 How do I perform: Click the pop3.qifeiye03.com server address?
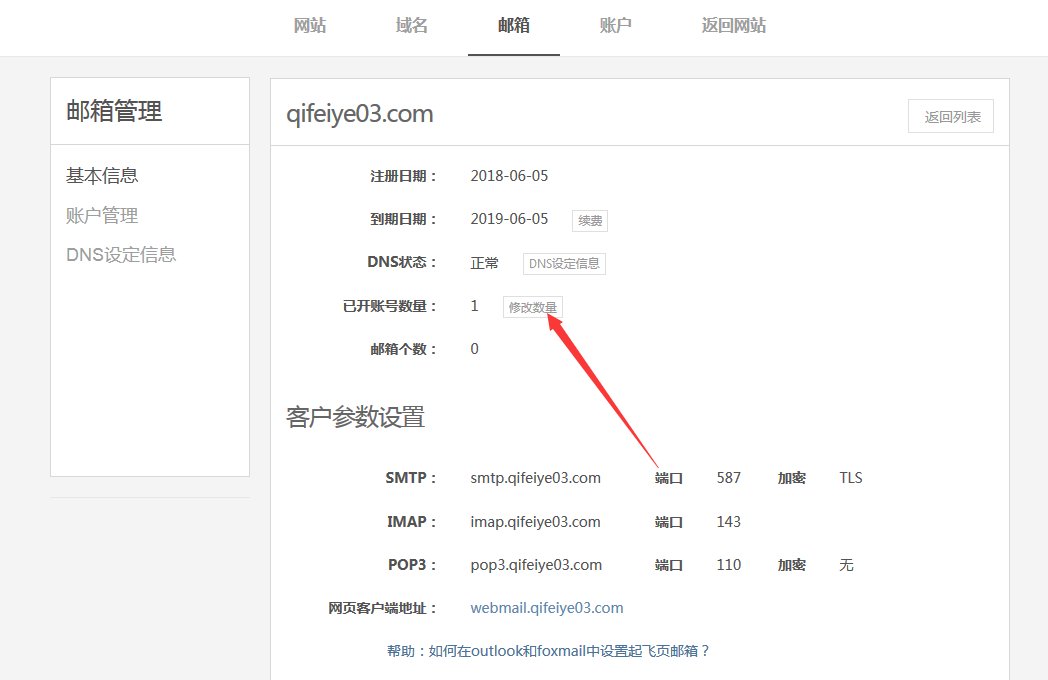coord(536,565)
